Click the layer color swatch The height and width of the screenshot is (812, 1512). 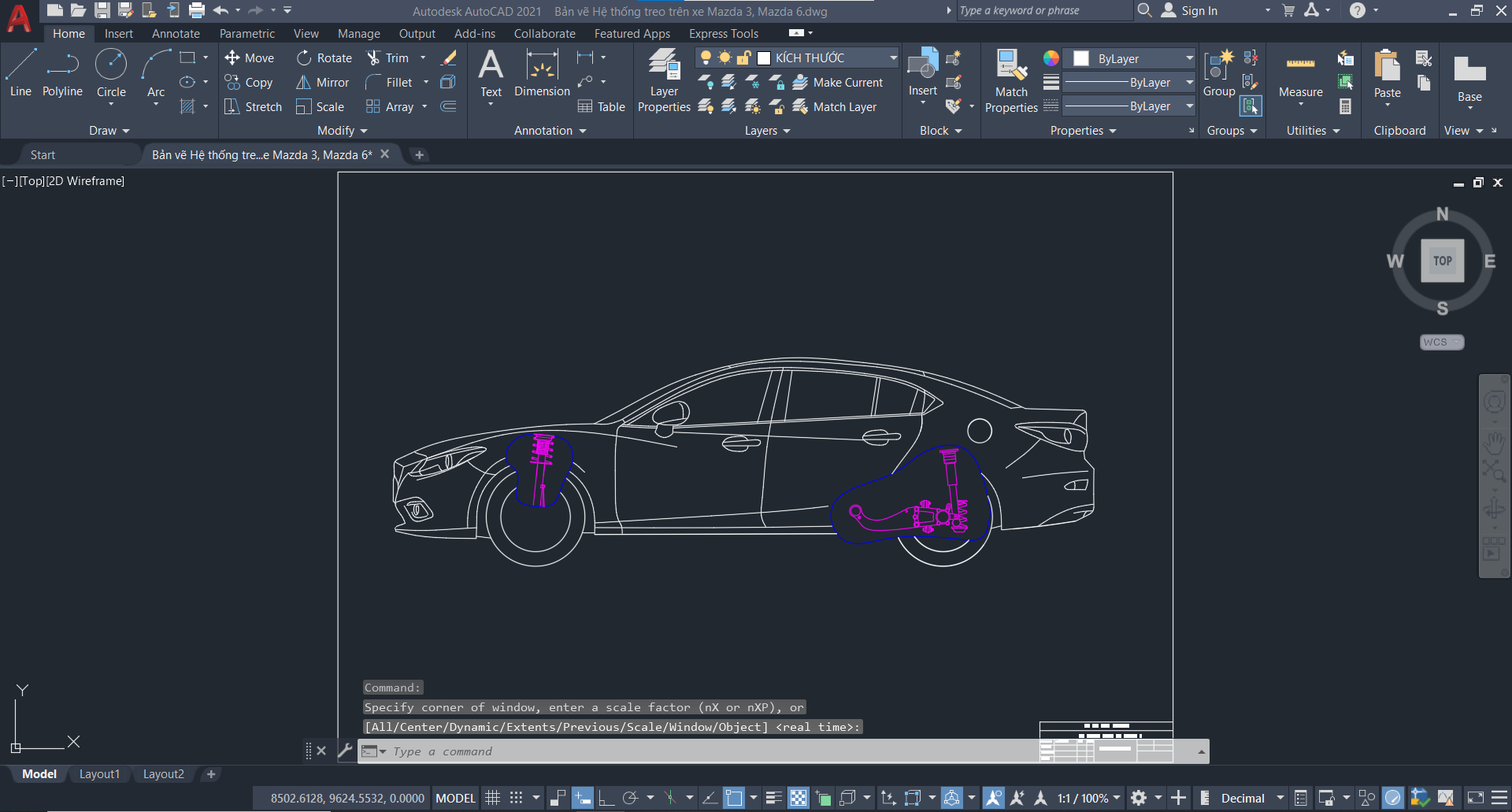tap(763, 57)
